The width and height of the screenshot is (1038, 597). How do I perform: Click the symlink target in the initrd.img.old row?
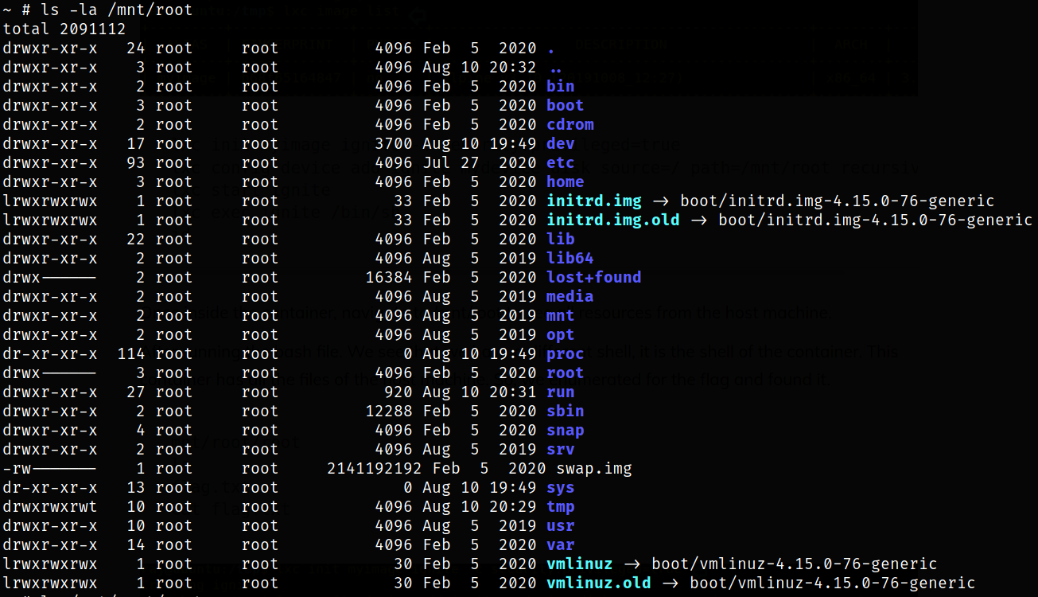click(x=875, y=220)
